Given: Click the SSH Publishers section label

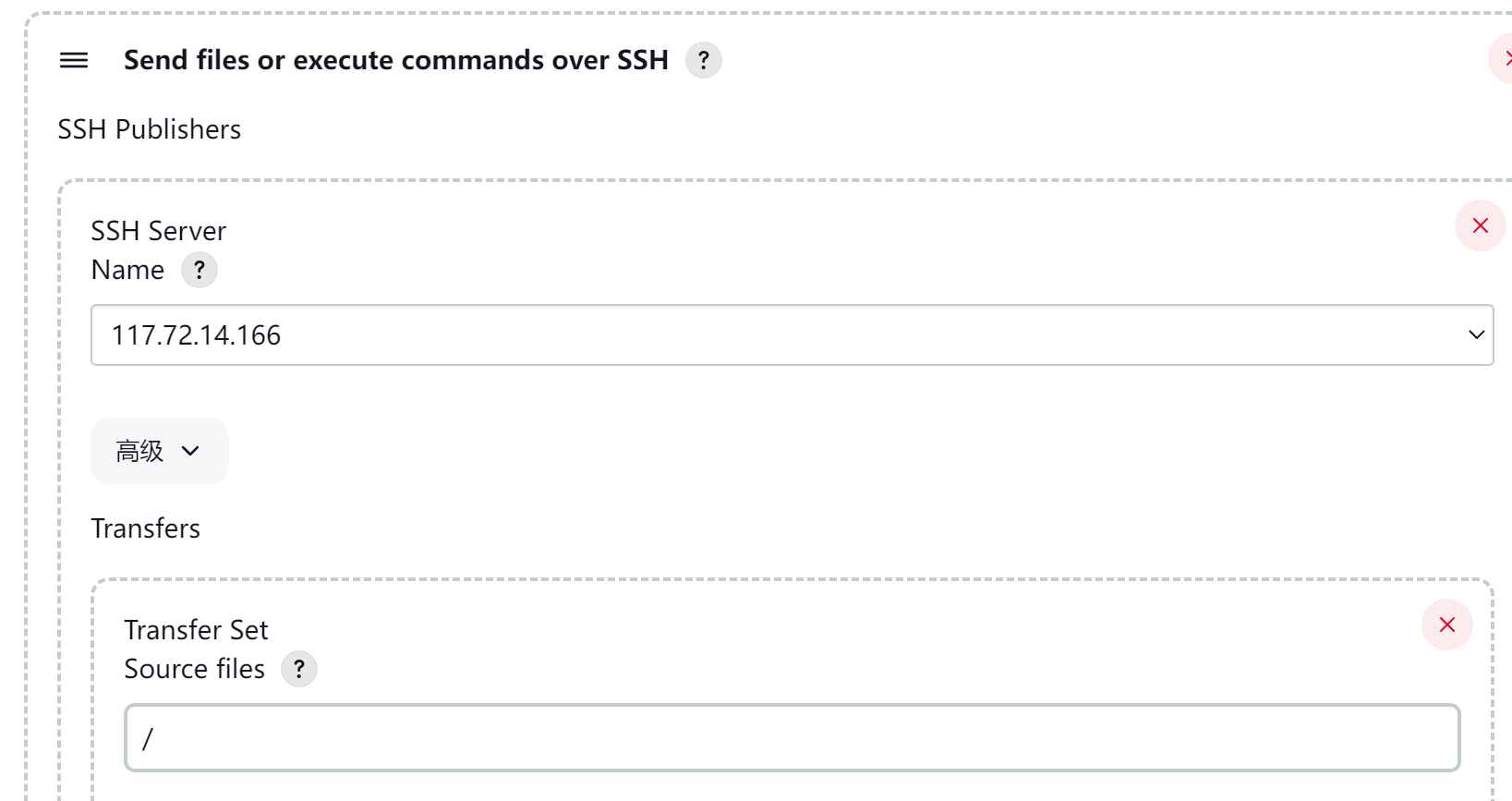Looking at the screenshot, I should [x=149, y=128].
